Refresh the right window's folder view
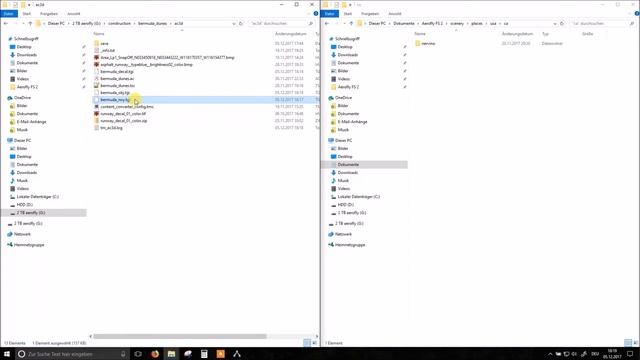The height and width of the screenshot is (360, 640). 562,24
